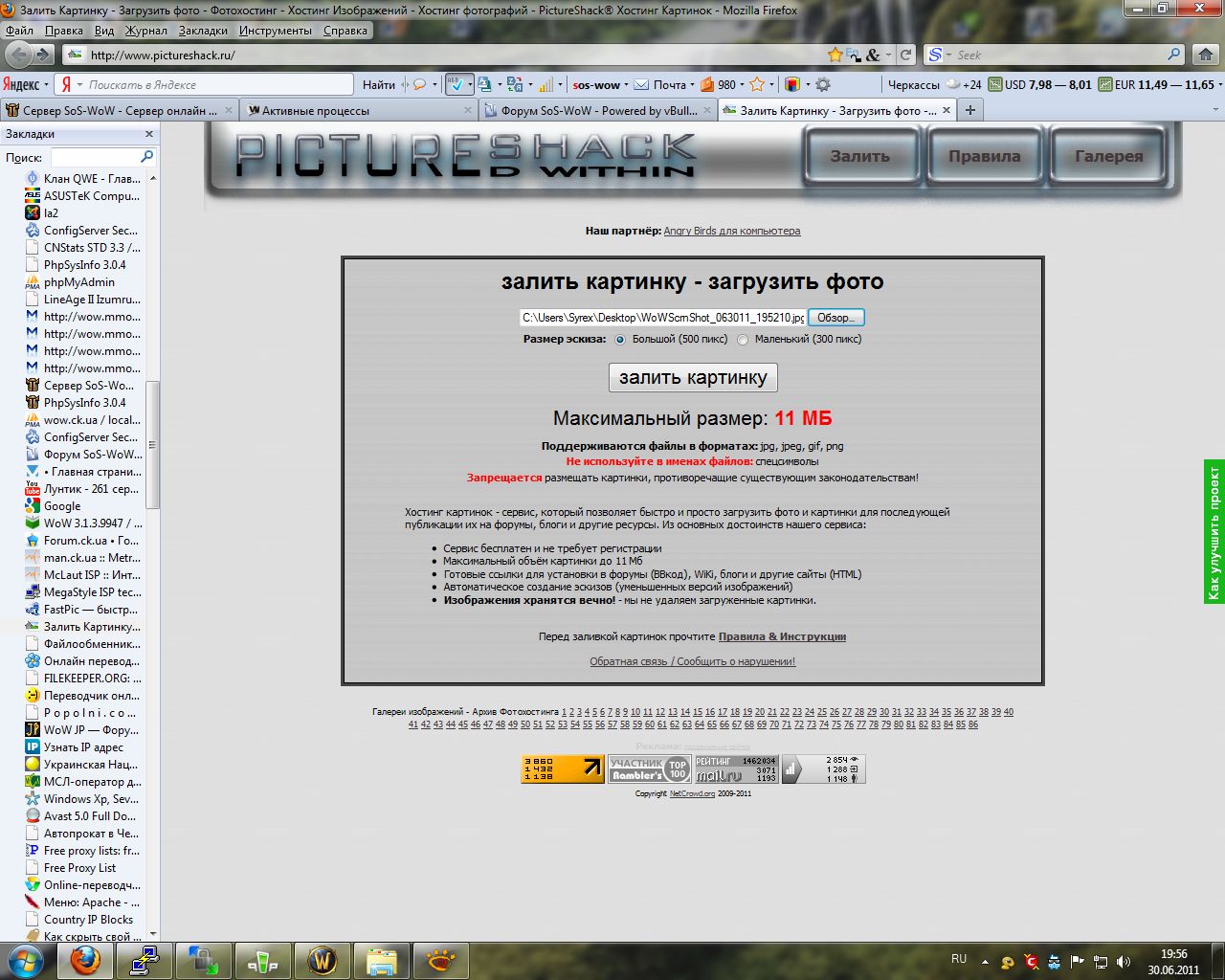Run the Seek search with the magnifier icon
Image resolution: width=1225 pixels, height=980 pixels.
[1174, 55]
